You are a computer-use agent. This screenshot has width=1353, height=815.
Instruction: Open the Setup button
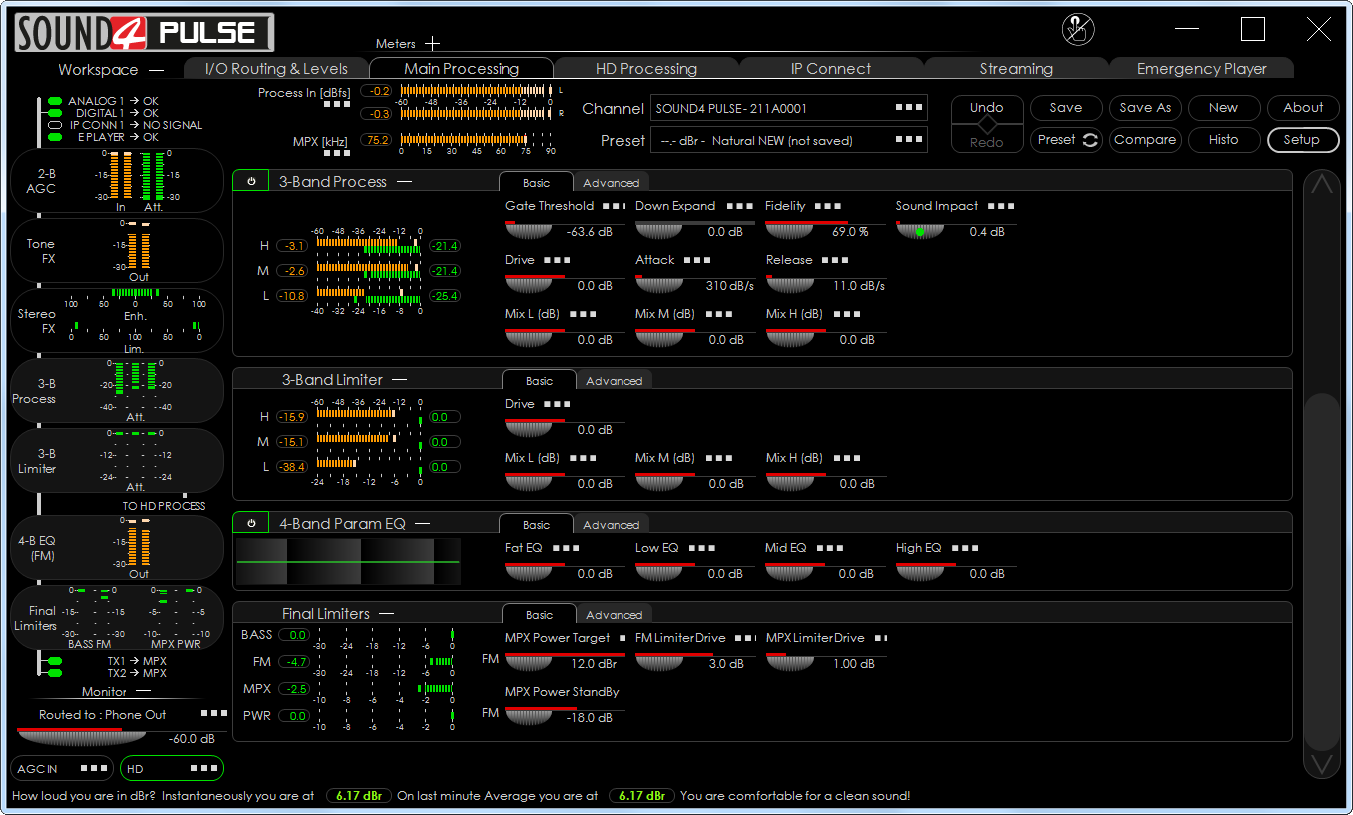1303,140
